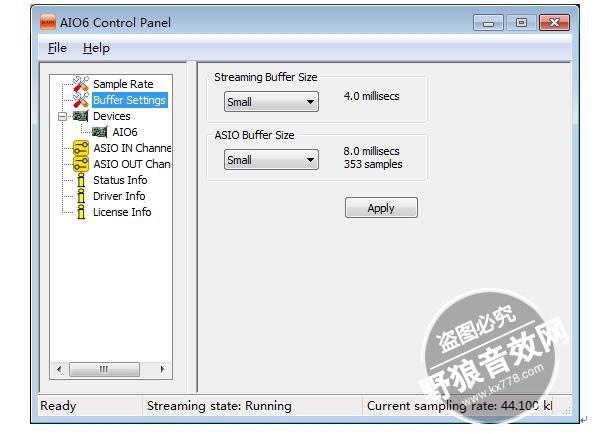This screenshot has height=434, width=595.
Task: Click the Driver Info icon
Action: click(81, 196)
